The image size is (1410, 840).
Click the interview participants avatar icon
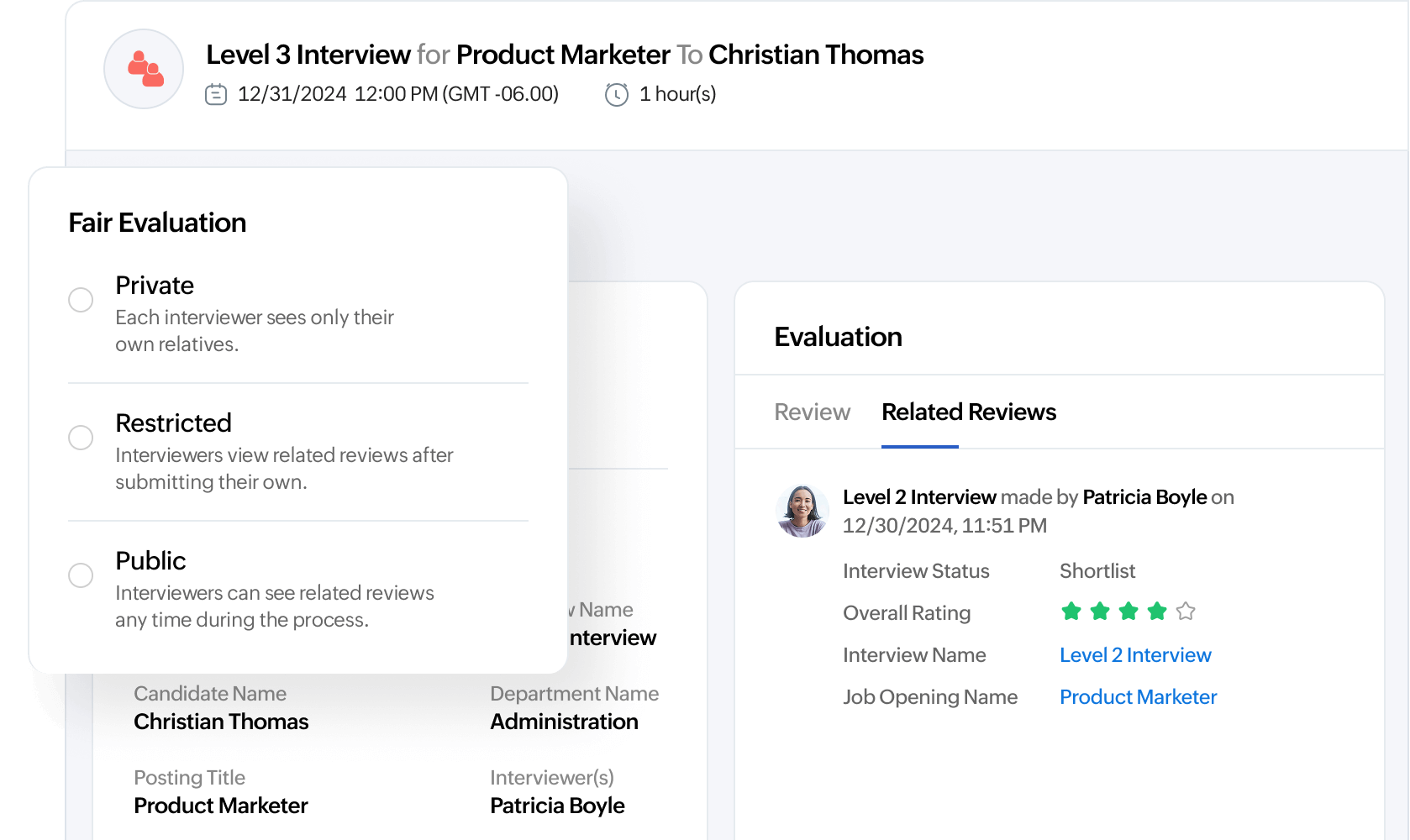click(143, 69)
